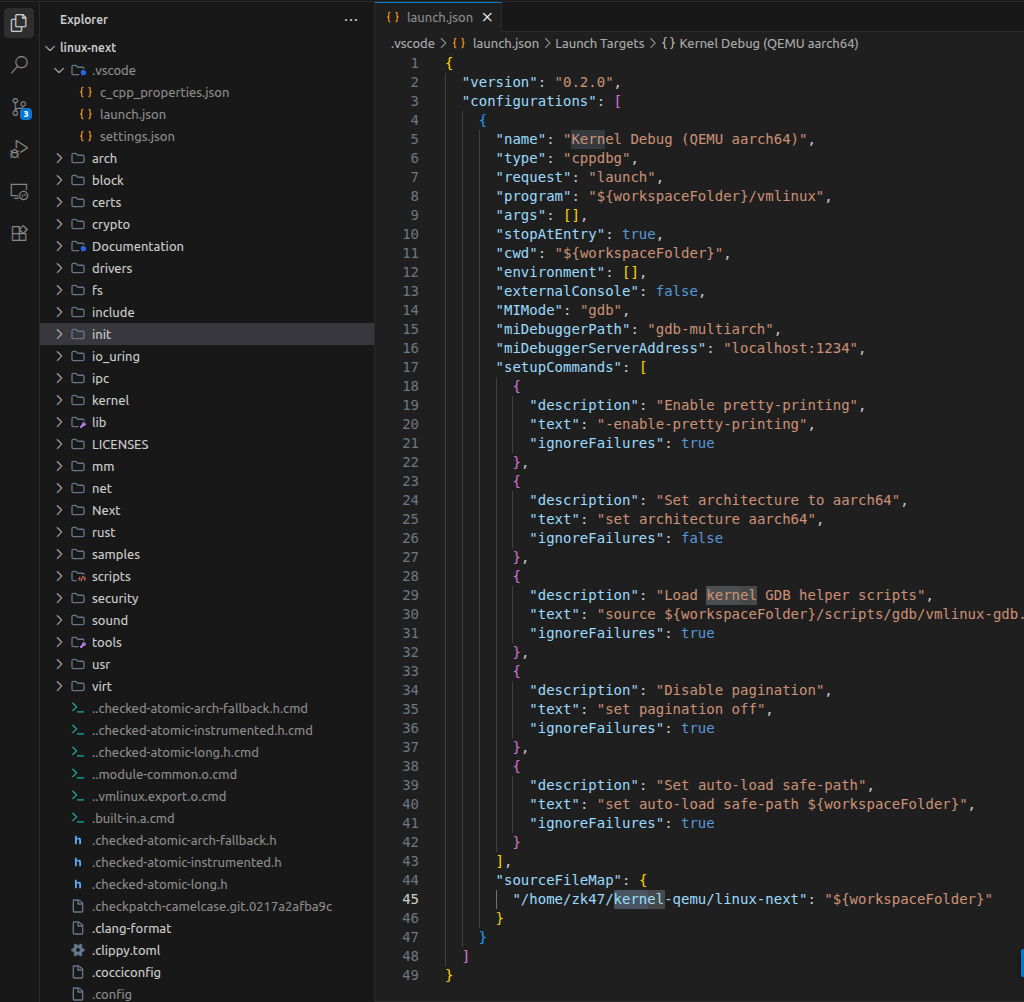Open the Extensions view icon
The height and width of the screenshot is (1002, 1024).
point(19,233)
